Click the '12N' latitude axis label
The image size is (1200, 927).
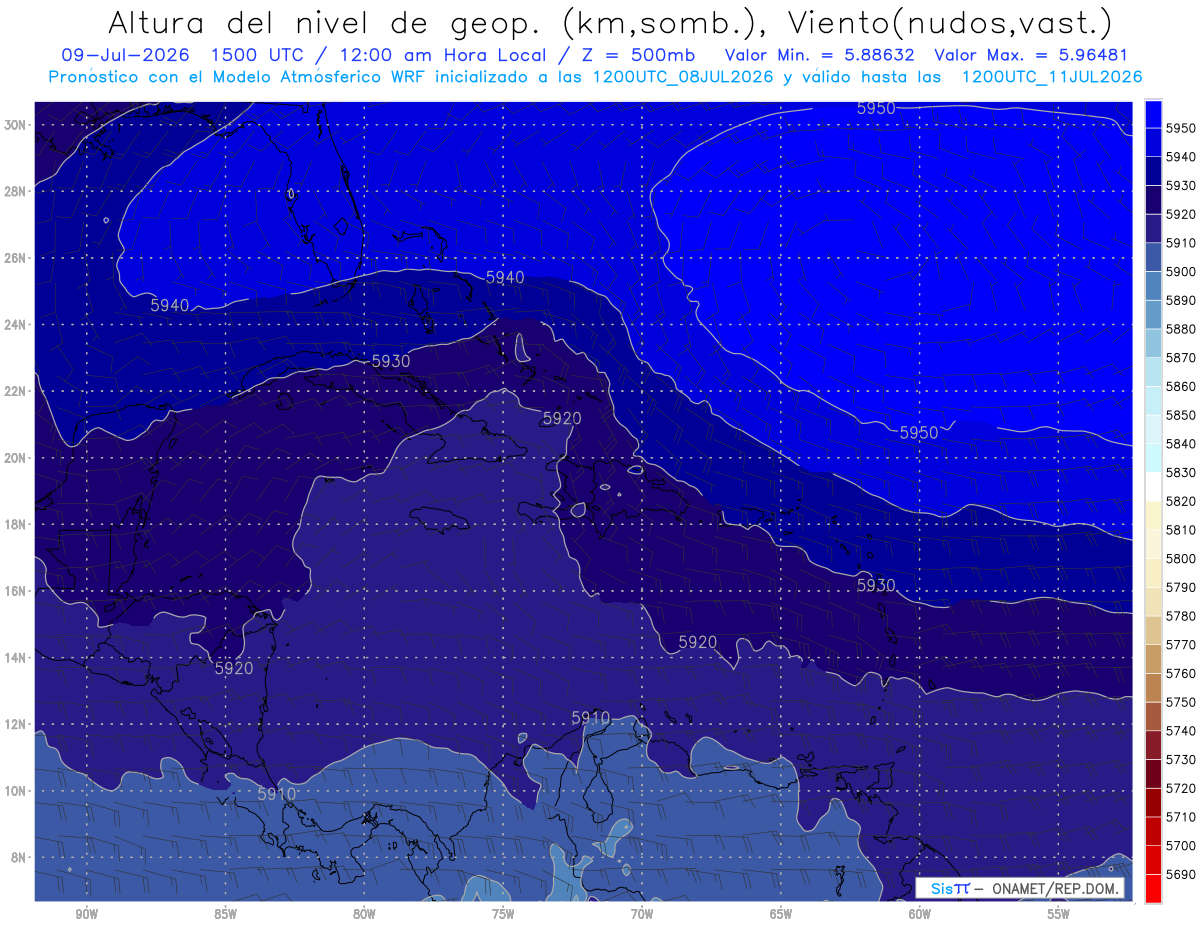[x=14, y=724]
